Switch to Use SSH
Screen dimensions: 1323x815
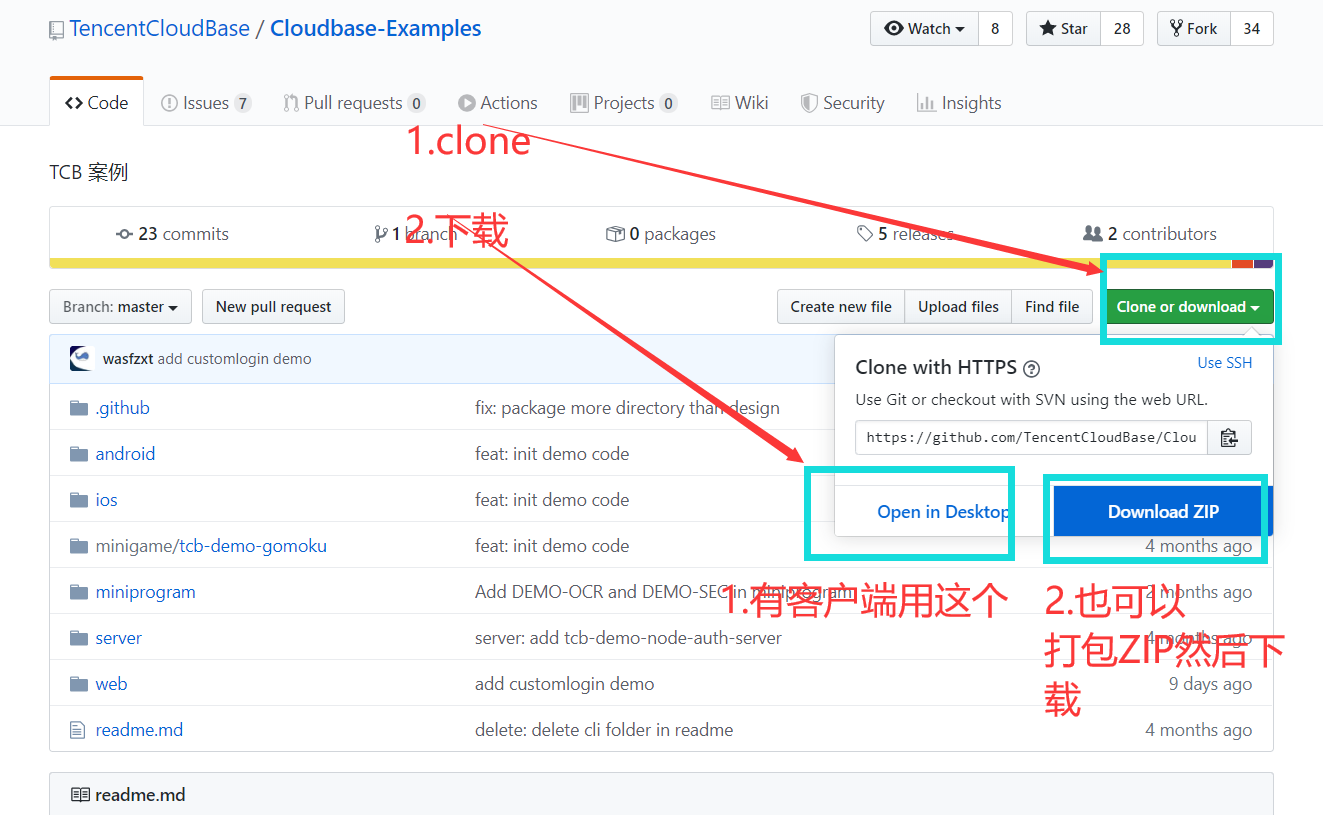coord(1225,362)
